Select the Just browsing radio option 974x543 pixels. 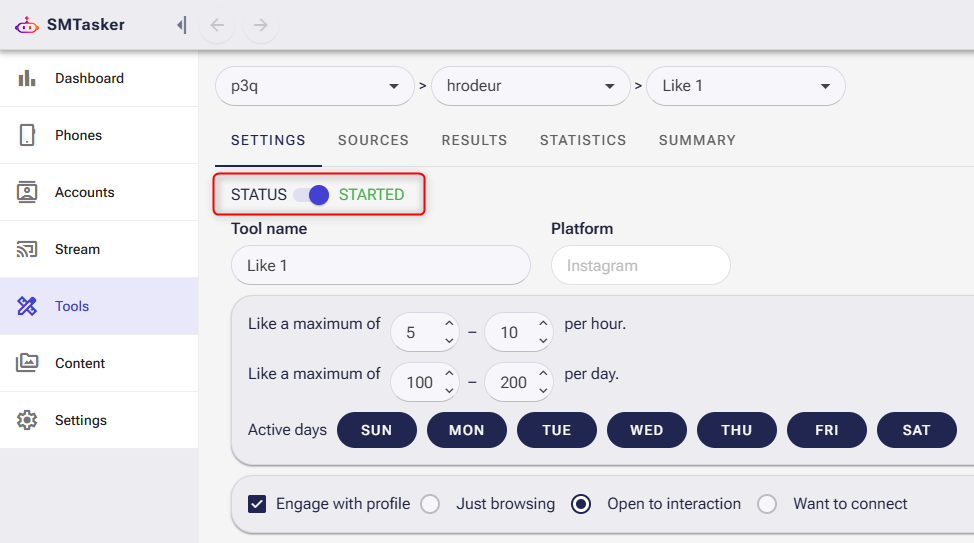pyautogui.click(x=430, y=504)
